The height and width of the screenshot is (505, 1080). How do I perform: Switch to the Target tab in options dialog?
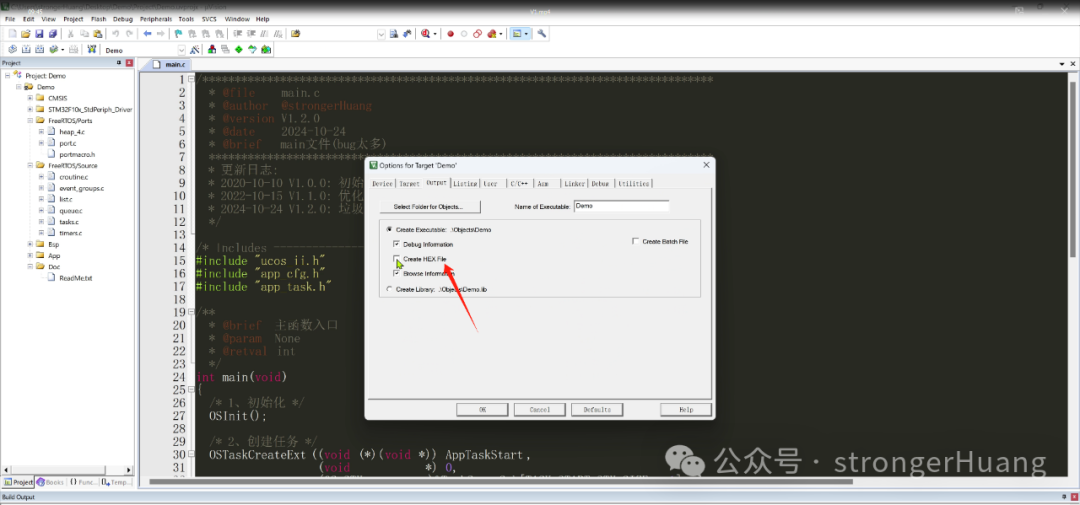pos(409,183)
